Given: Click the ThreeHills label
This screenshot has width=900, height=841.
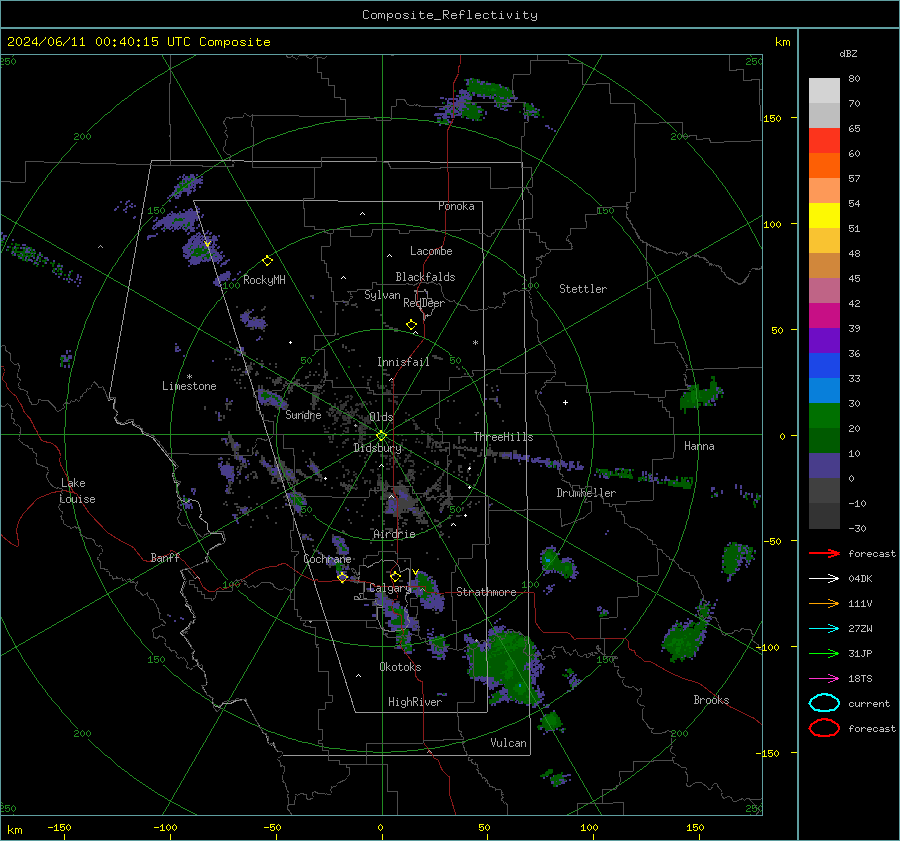Looking at the screenshot, I should click(503, 437).
